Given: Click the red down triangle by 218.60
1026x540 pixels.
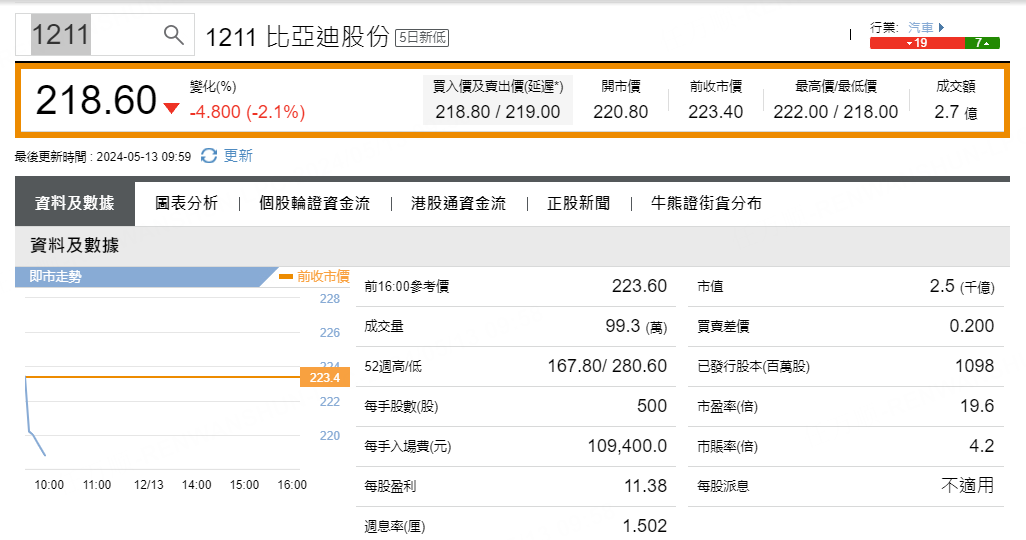Looking at the screenshot, I should pyautogui.click(x=171, y=109).
